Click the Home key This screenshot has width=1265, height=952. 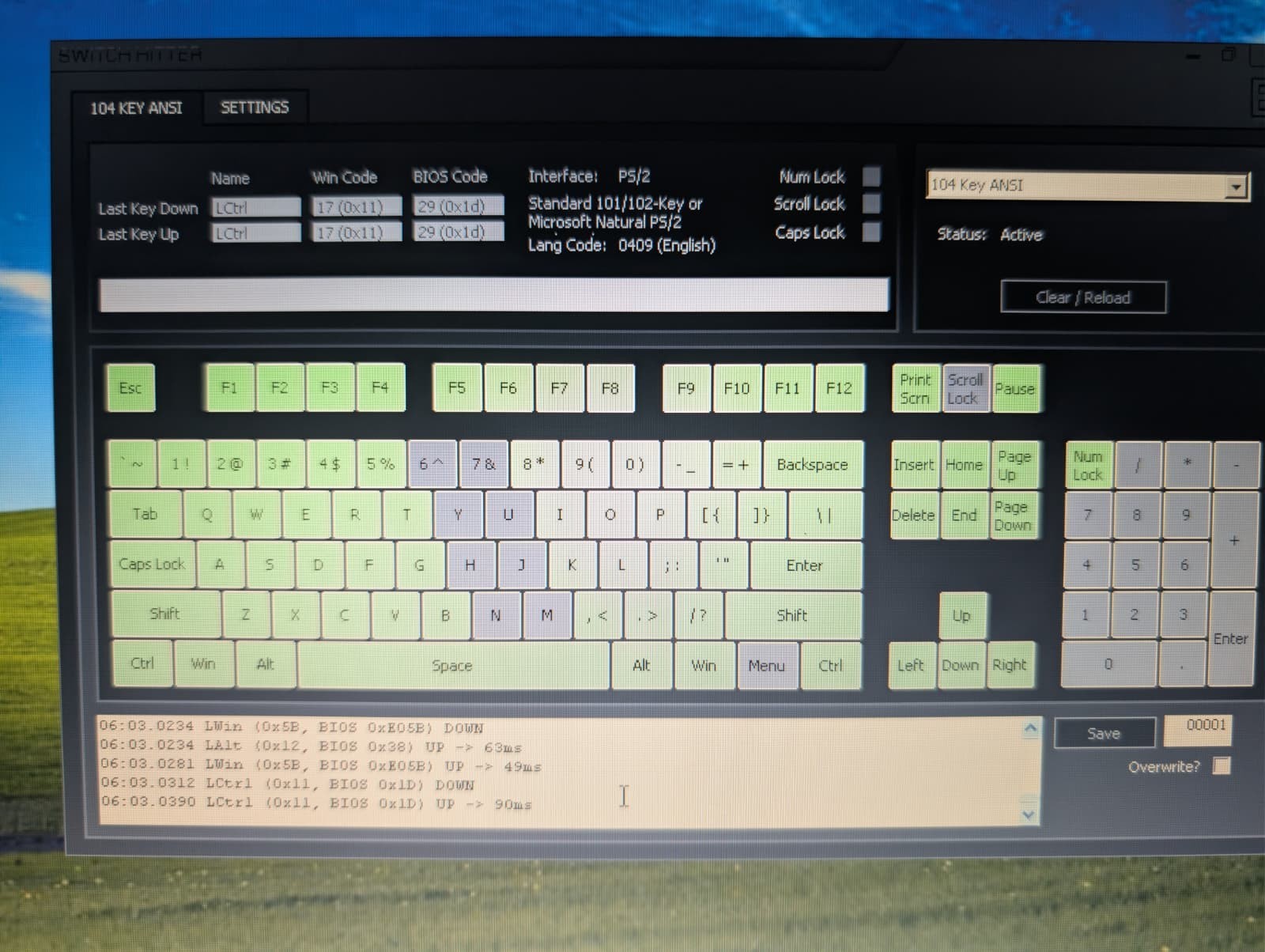964,465
